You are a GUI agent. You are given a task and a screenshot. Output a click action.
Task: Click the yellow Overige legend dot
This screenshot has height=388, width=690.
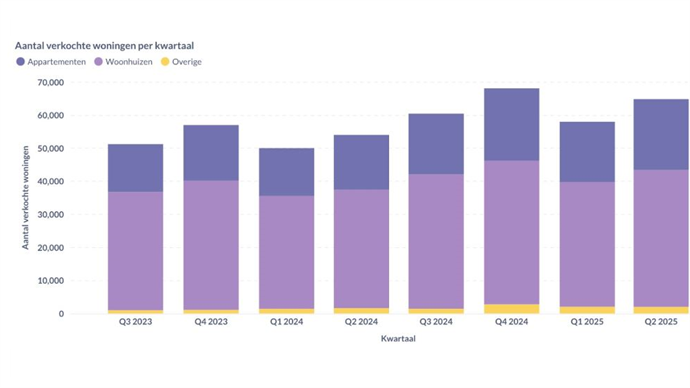click(x=165, y=62)
